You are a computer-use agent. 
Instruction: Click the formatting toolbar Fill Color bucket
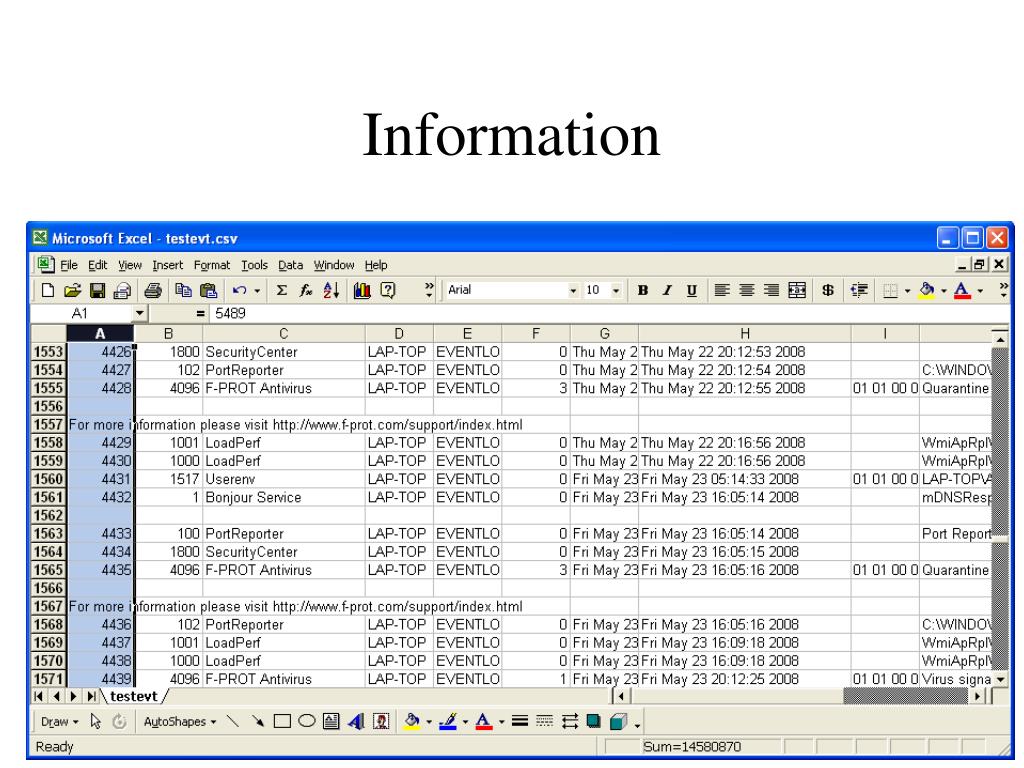pyautogui.click(x=927, y=291)
